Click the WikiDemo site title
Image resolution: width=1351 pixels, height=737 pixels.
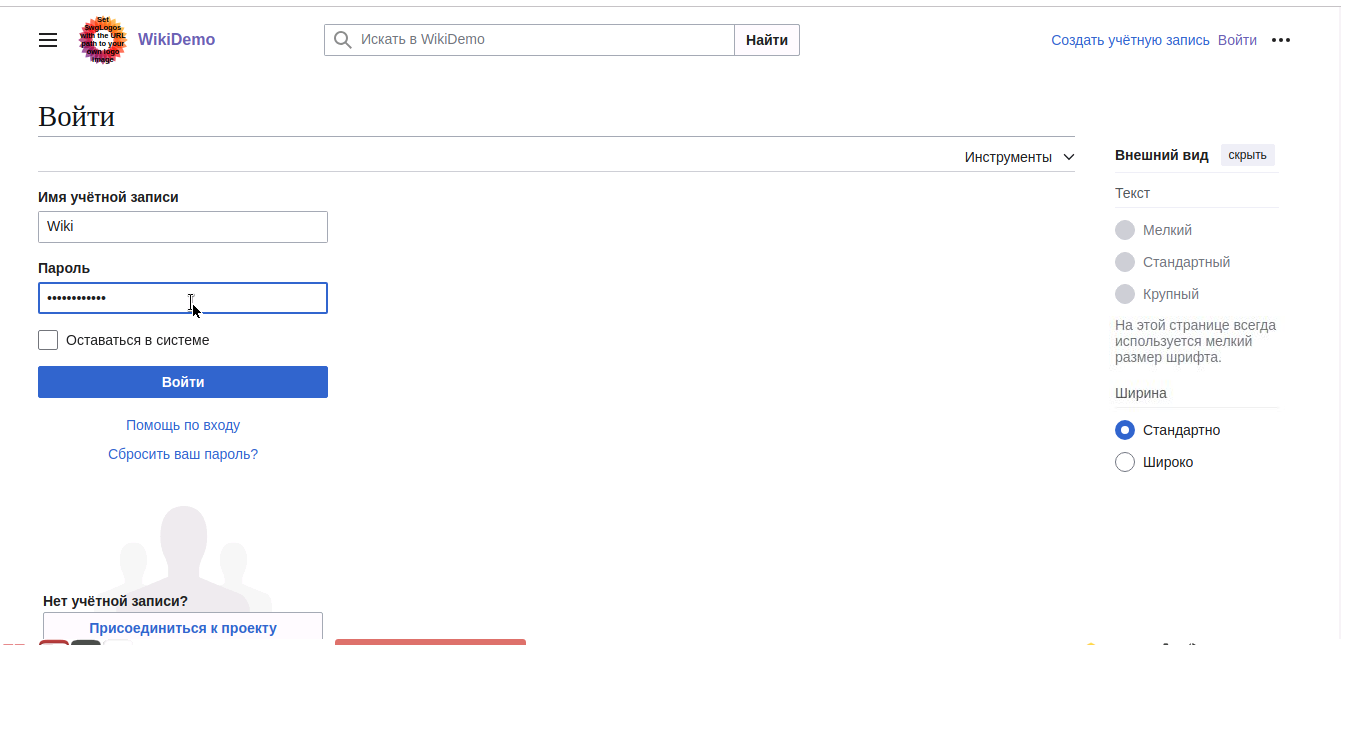tap(176, 40)
